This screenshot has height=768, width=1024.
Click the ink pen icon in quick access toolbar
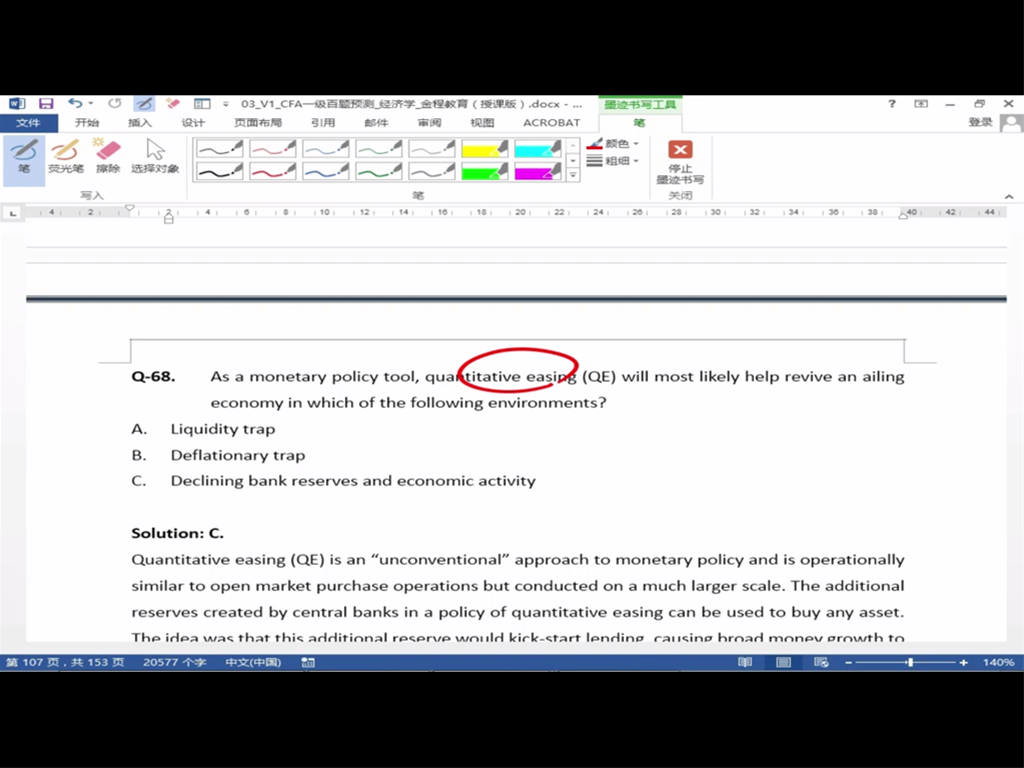point(144,103)
